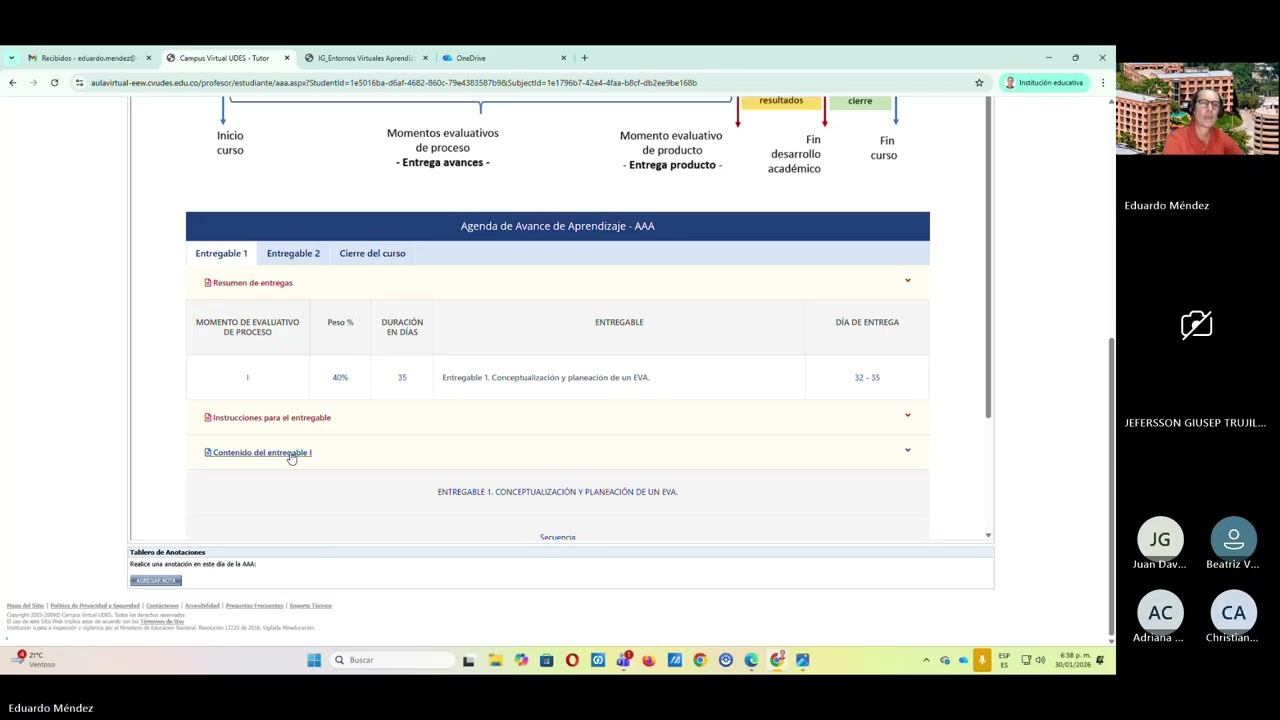Open a new browser tab with plus

click(584, 58)
